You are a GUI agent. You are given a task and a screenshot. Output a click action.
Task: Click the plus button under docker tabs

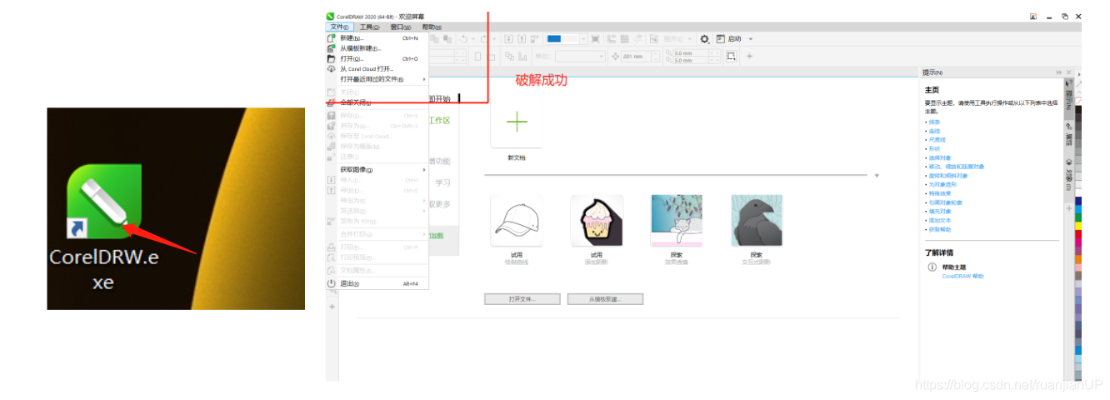point(1069,207)
